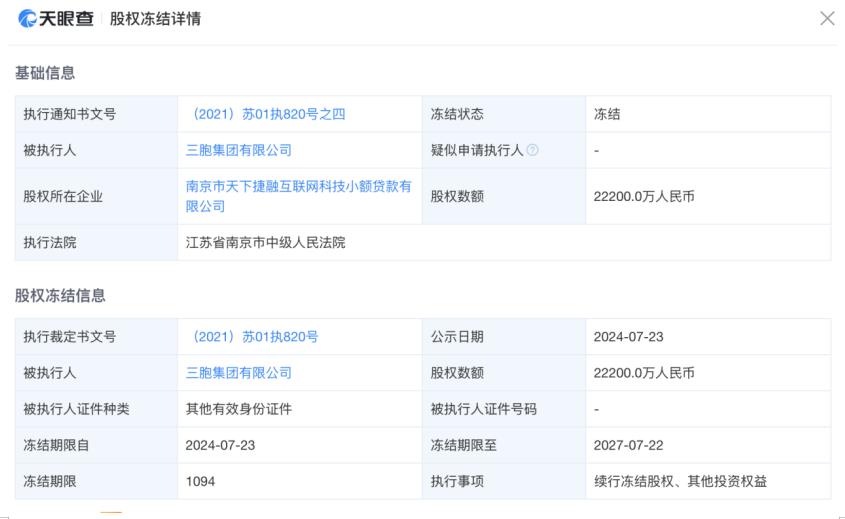The height and width of the screenshot is (519, 845).
Task: Click the 天眼查 logo icon
Action: 27,18
